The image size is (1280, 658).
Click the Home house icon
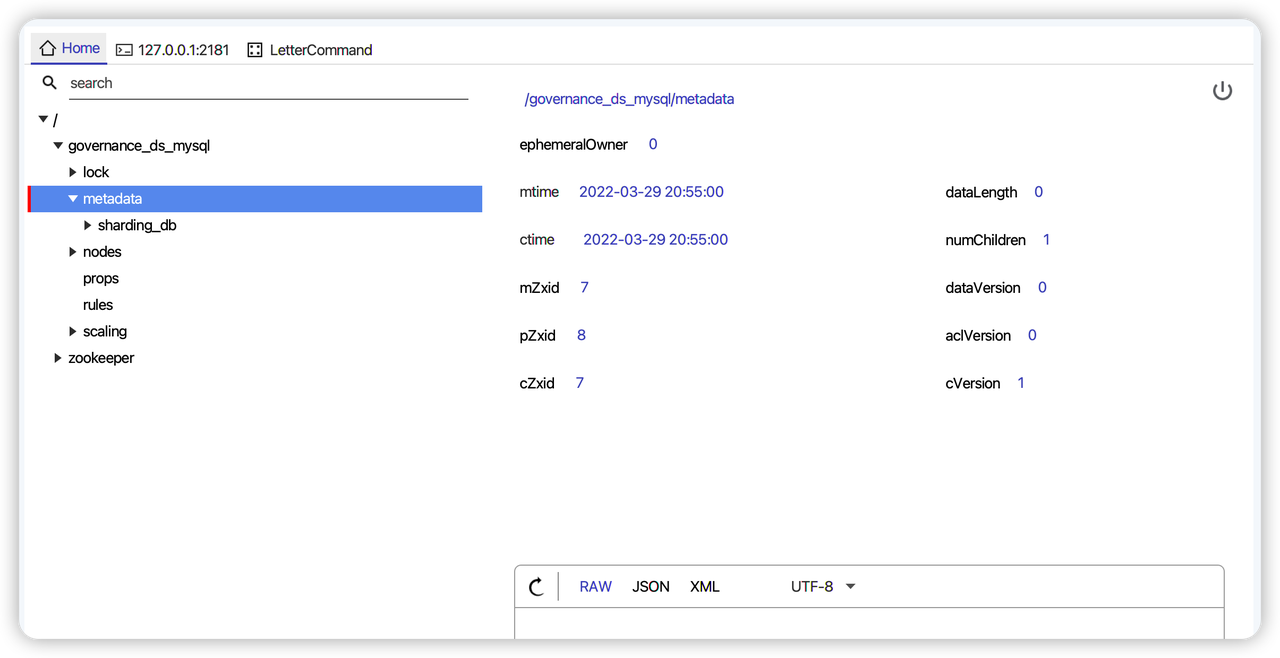point(47,48)
